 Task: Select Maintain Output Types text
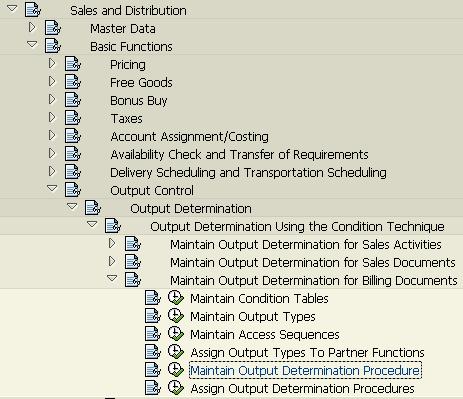tap(253, 317)
